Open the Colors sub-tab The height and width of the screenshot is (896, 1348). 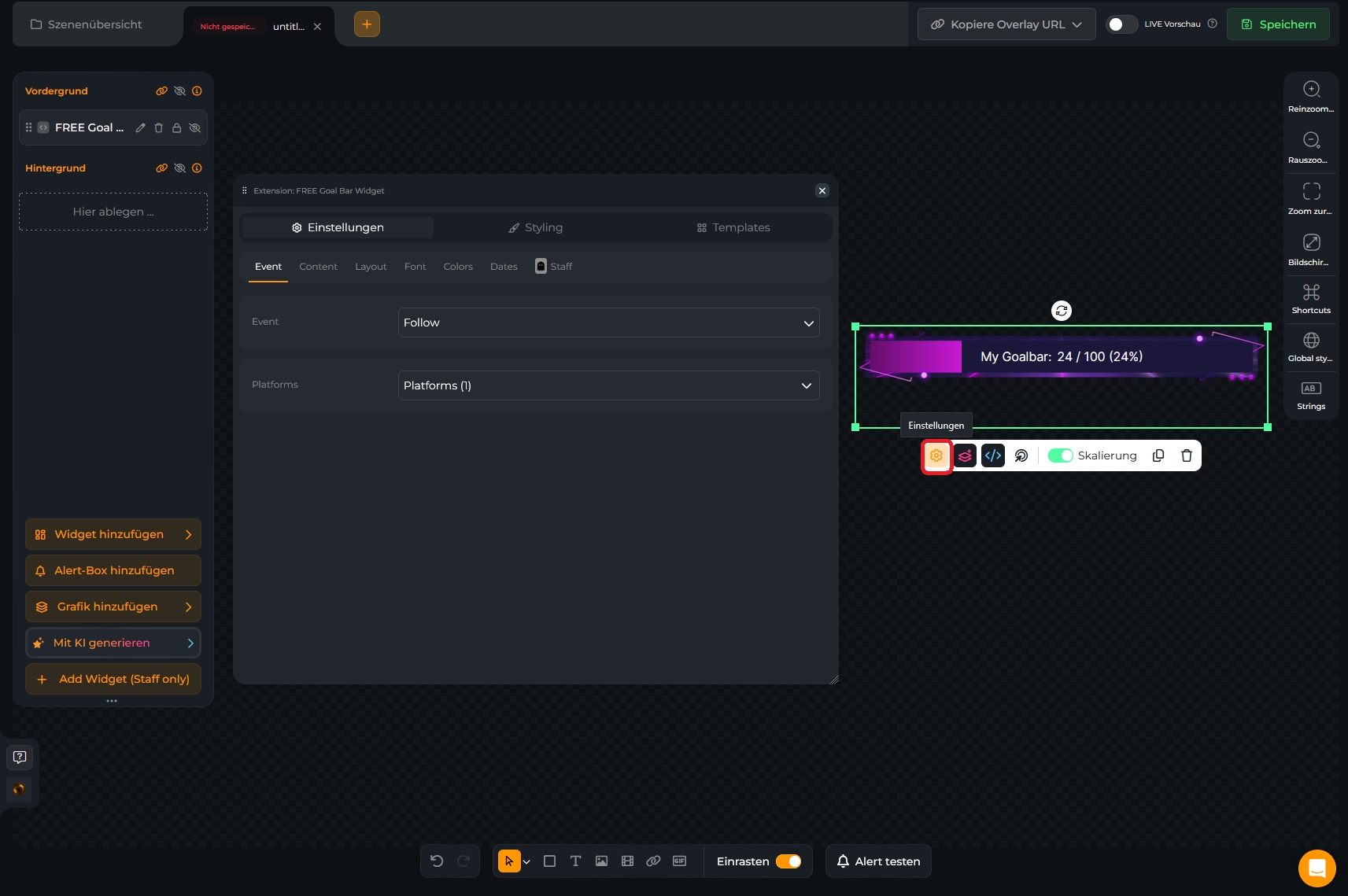click(x=458, y=267)
